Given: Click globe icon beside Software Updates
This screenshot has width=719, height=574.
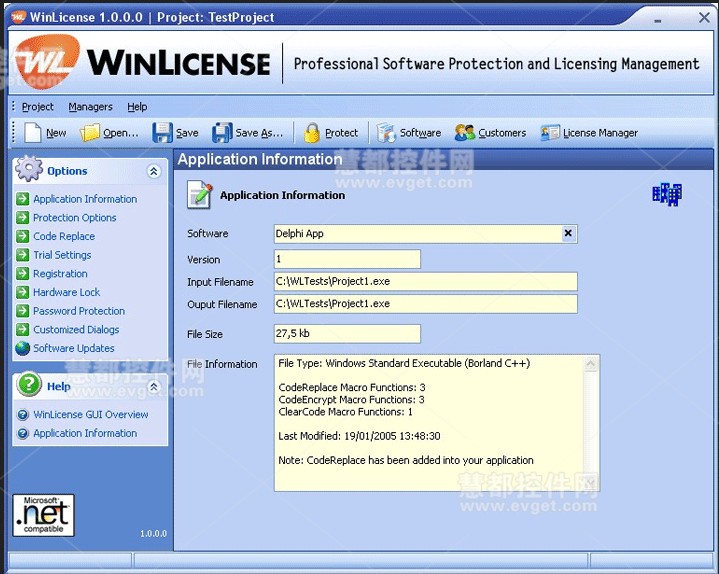Looking at the screenshot, I should 22,348.
